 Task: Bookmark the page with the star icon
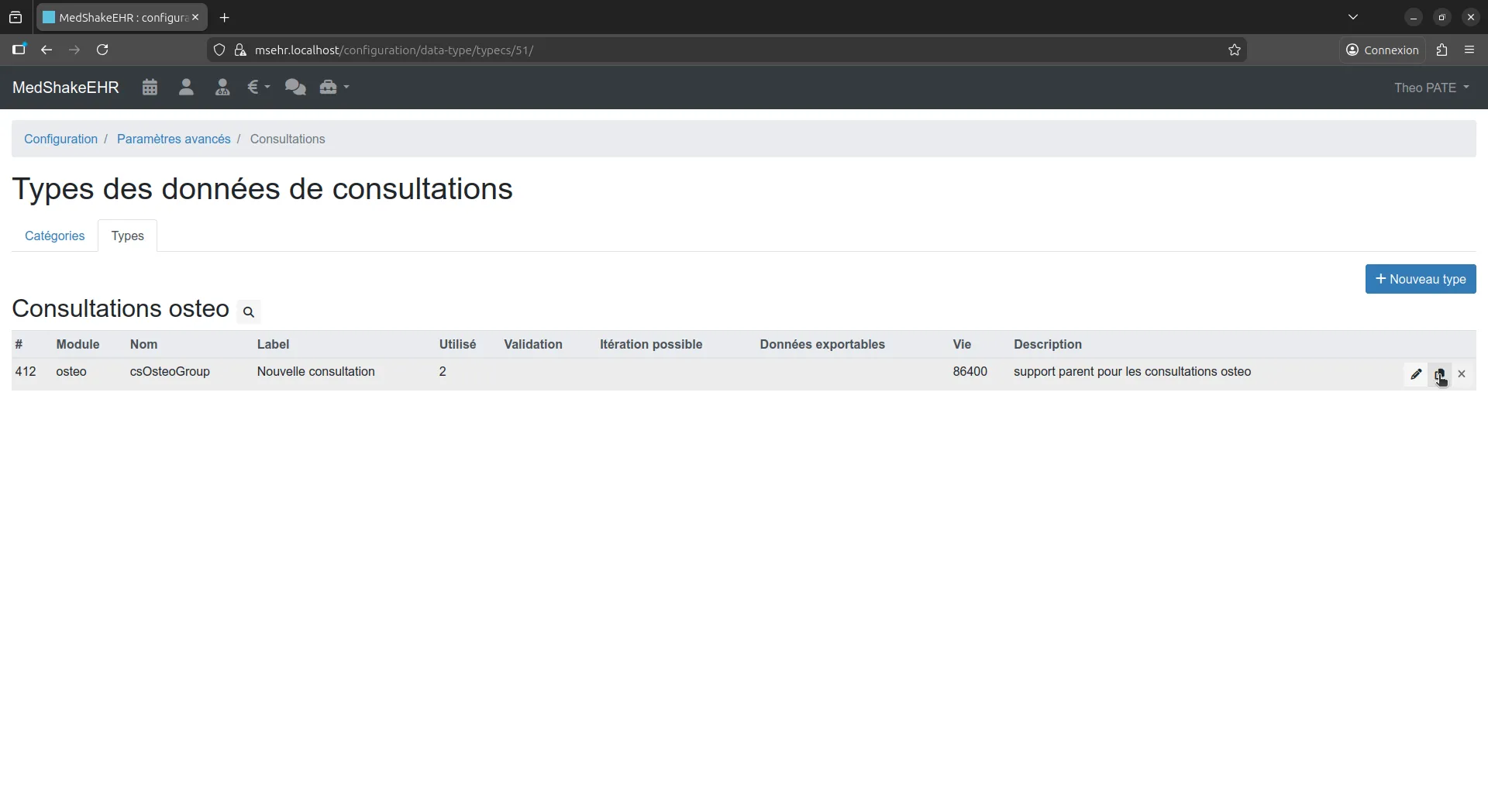click(1234, 50)
